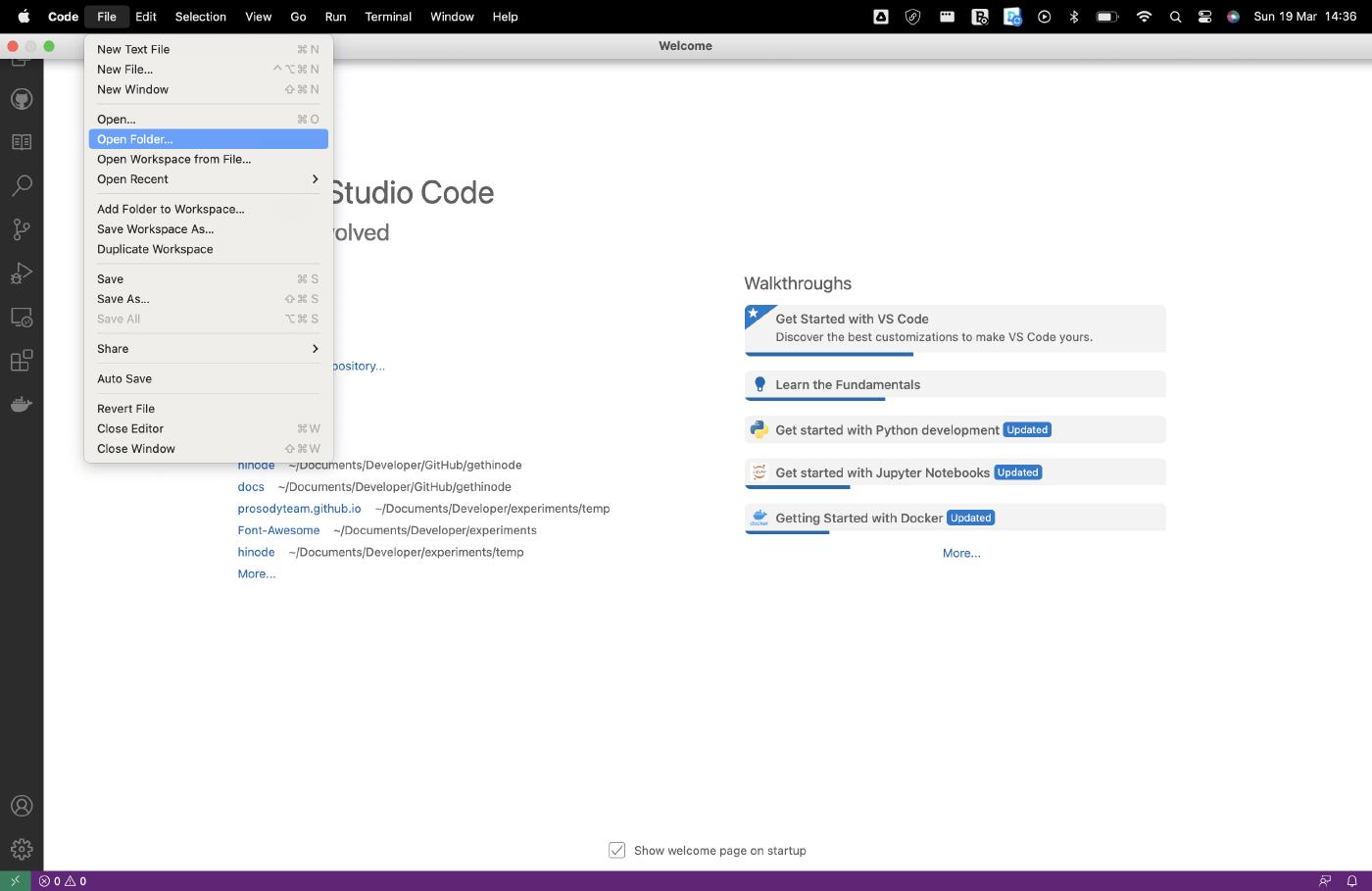Click the play-circle icon in menu bar
The width and height of the screenshot is (1372, 891).
pos(1044,17)
